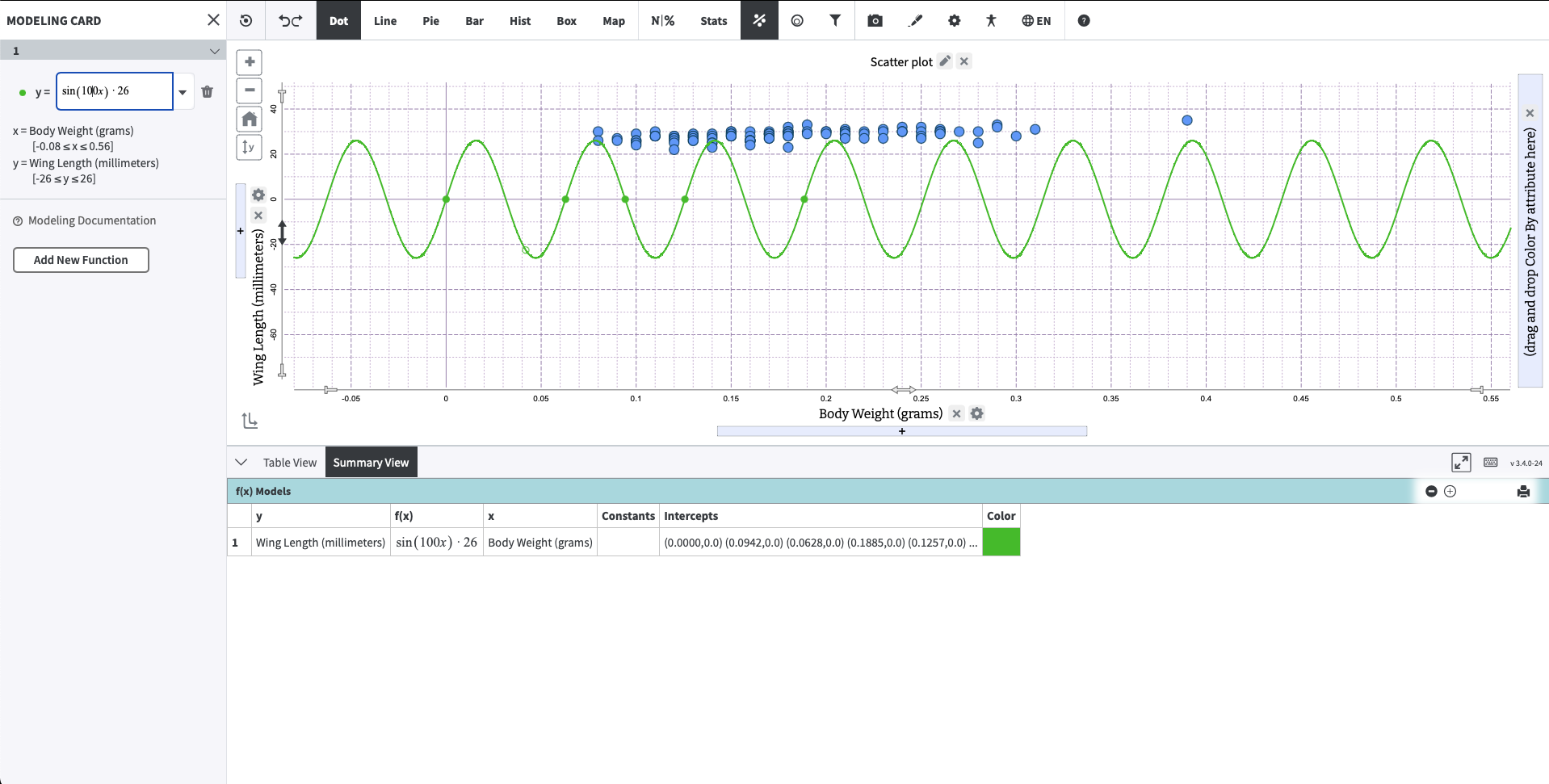Image resolution: width=1549 pixels, height=784 pixels.
Task: Add attribute with x-axis plus bar
Action: click(902, 431)
